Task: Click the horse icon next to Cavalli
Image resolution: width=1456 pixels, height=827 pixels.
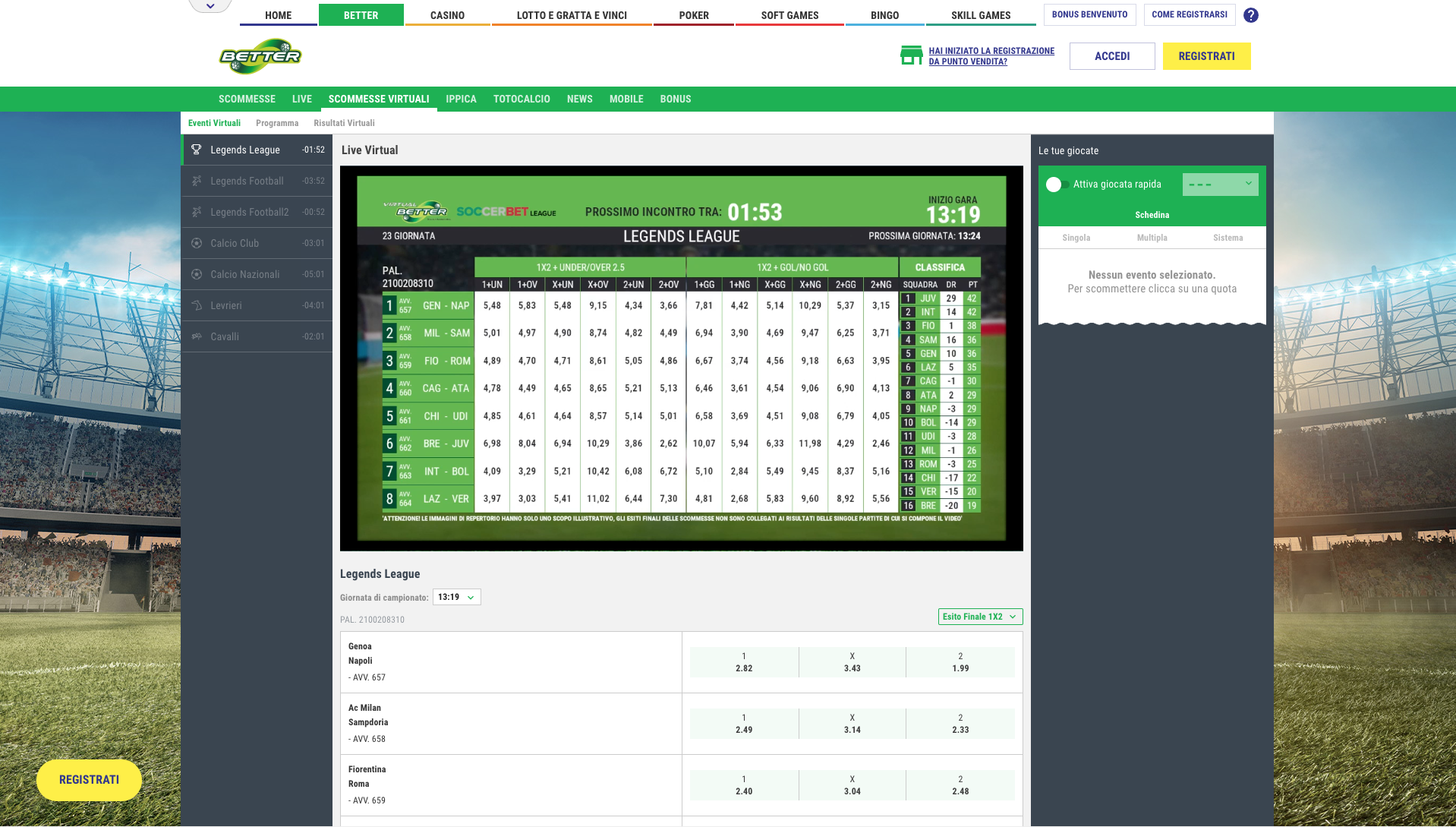Action: tap(197, 336)
